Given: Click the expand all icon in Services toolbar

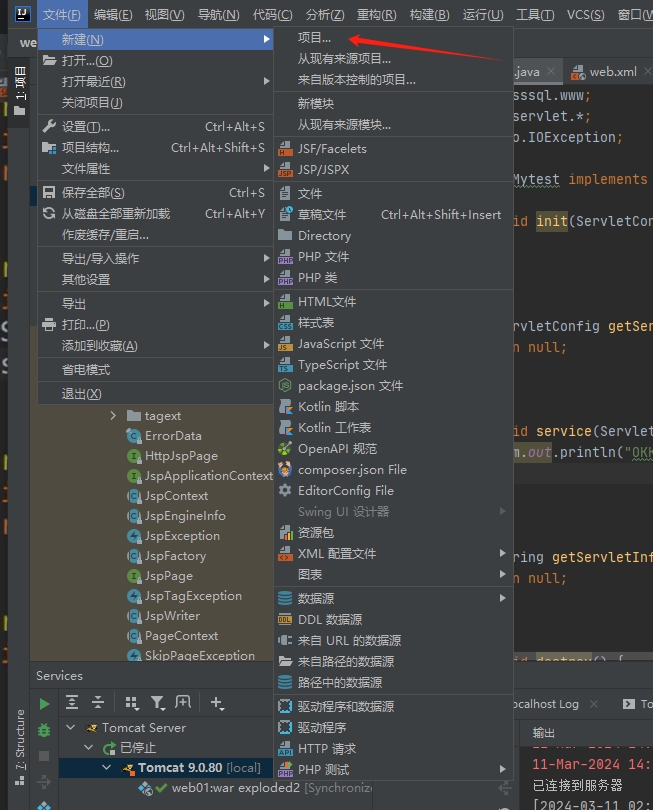Looking at the screenshot, I should pyautogui.click(x=72, y=702).
